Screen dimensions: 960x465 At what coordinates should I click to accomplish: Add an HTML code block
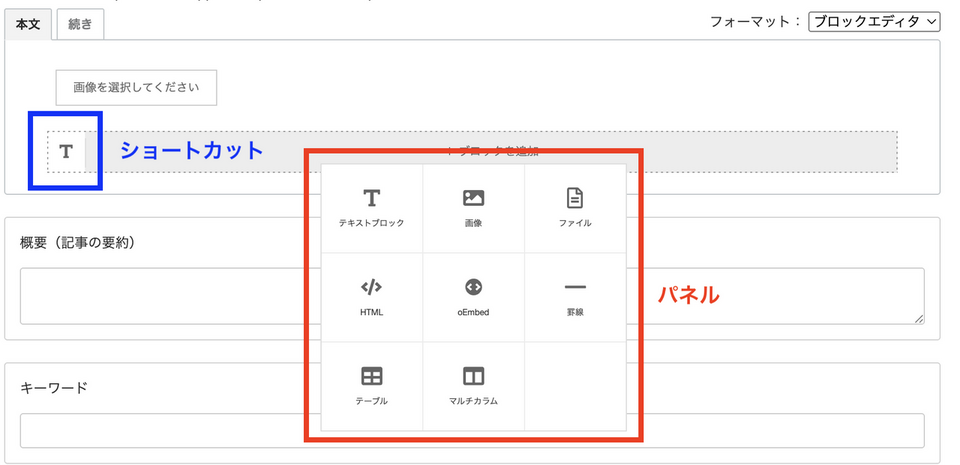(372, 296)
